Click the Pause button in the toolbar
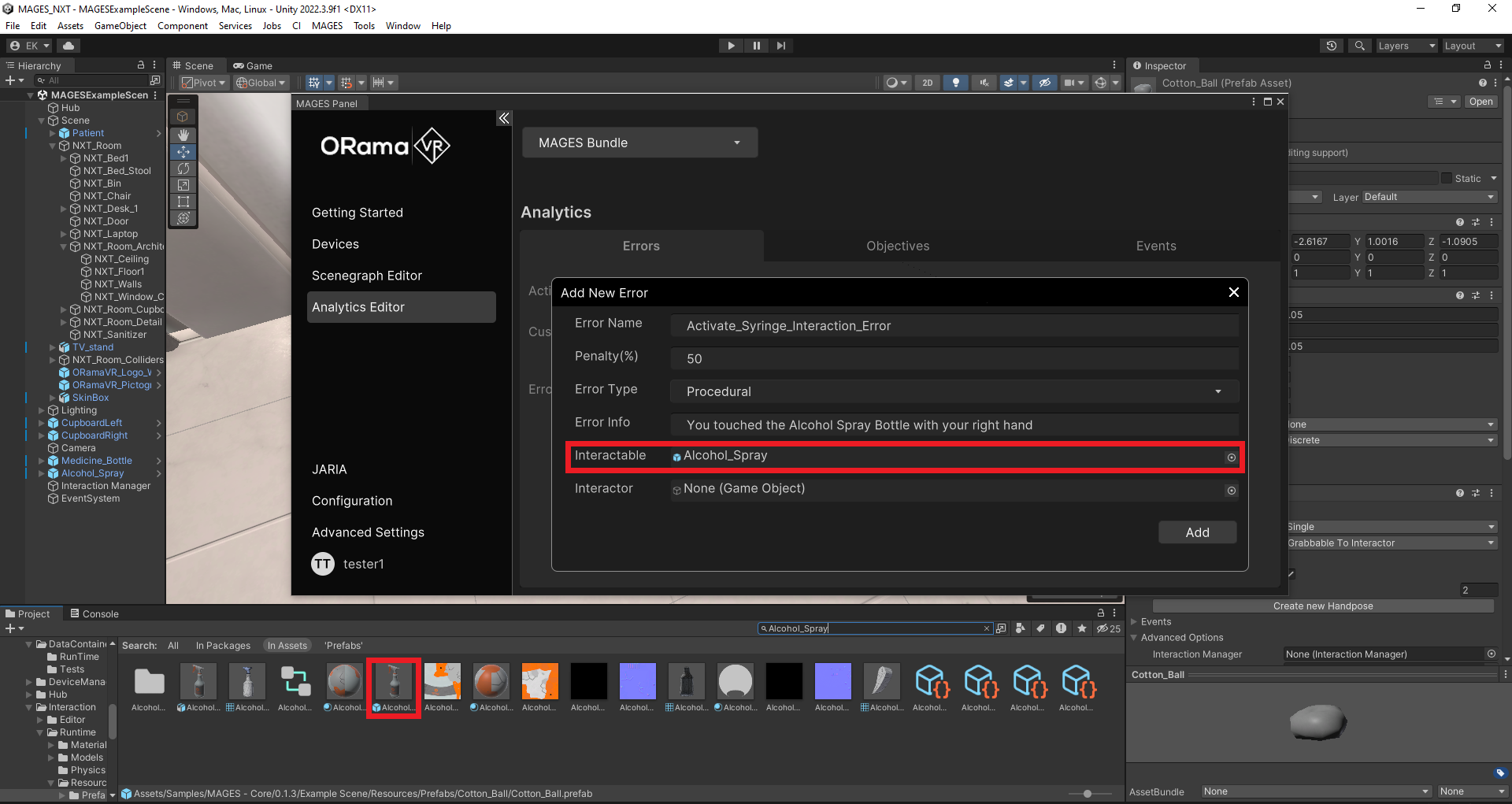 coord(756,46)
